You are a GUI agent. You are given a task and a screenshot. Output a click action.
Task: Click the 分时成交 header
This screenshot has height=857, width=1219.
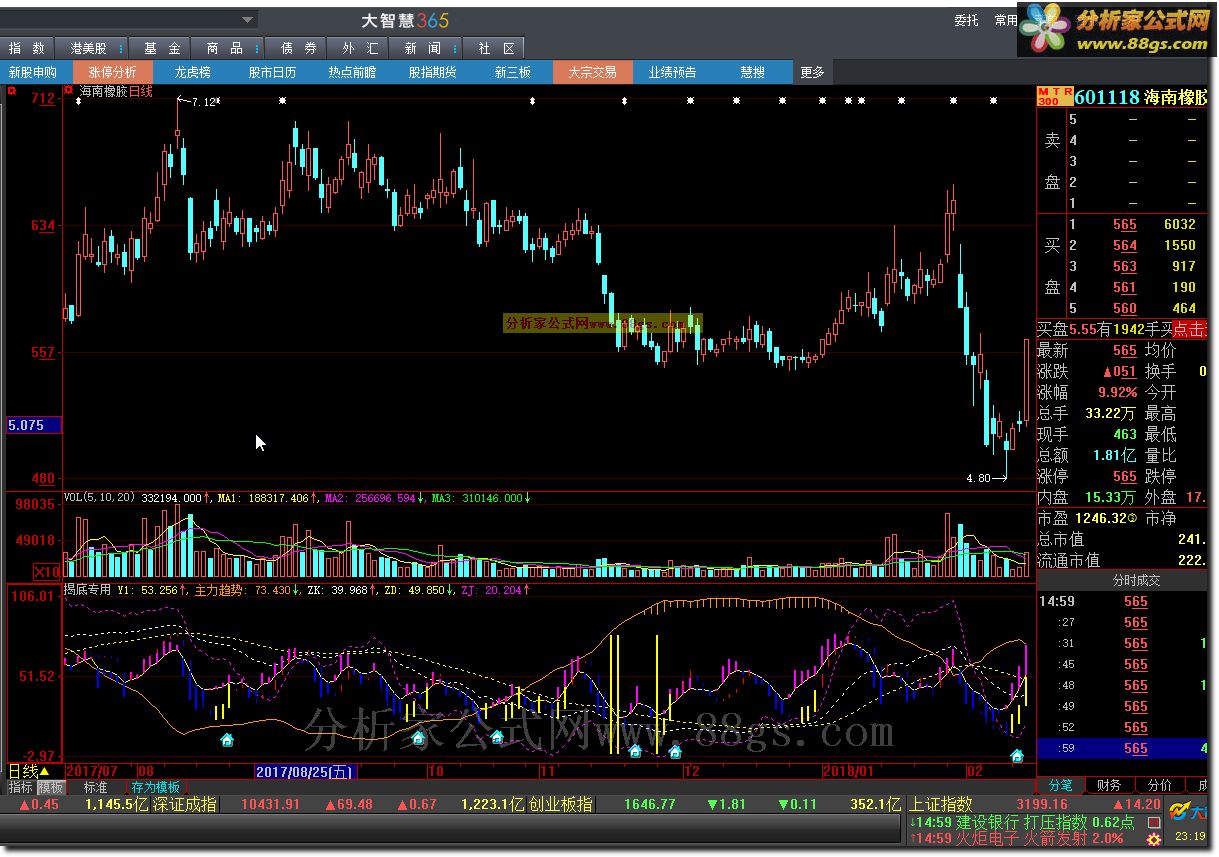(1136, 580)
